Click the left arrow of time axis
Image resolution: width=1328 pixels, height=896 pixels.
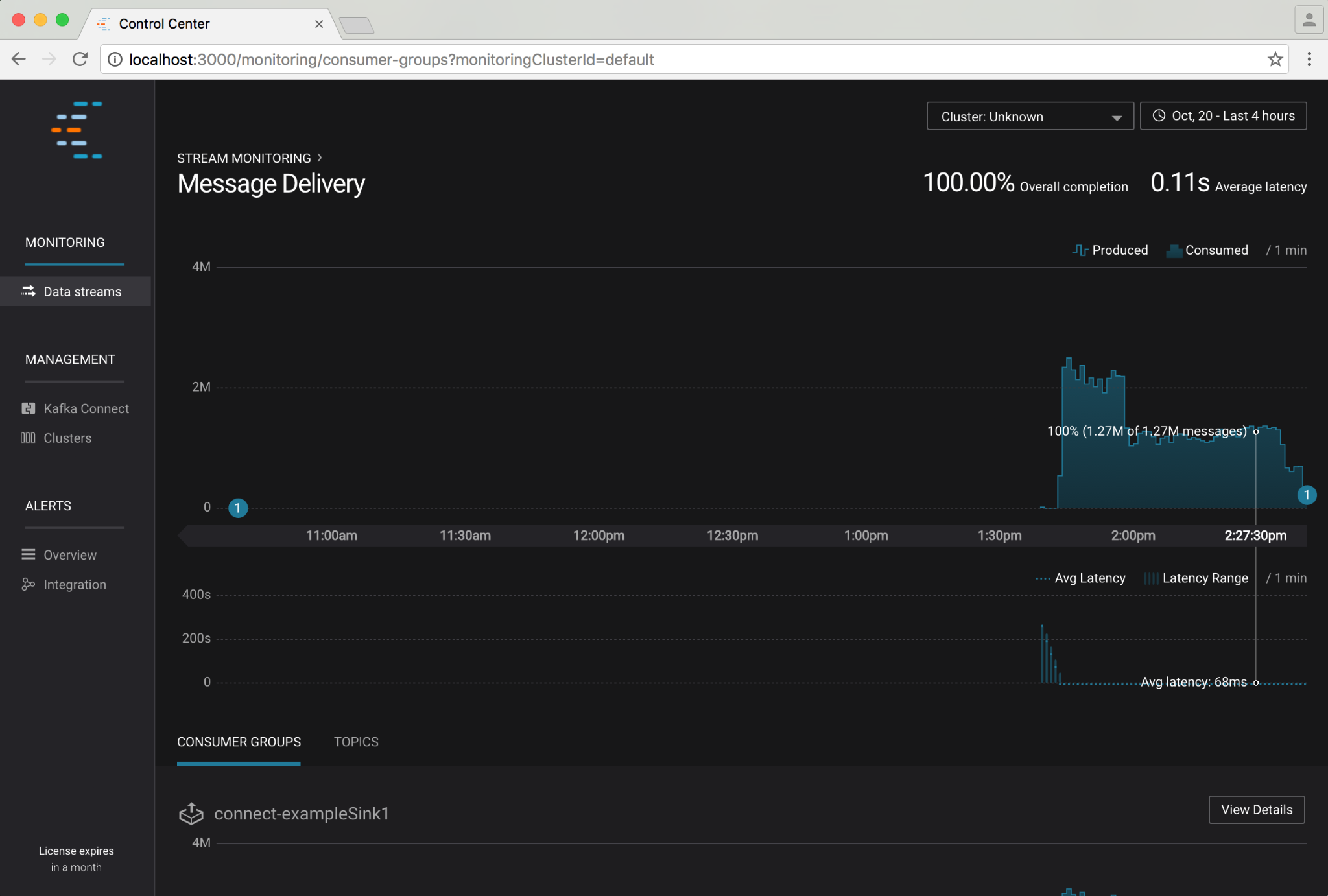pos(185,536)
